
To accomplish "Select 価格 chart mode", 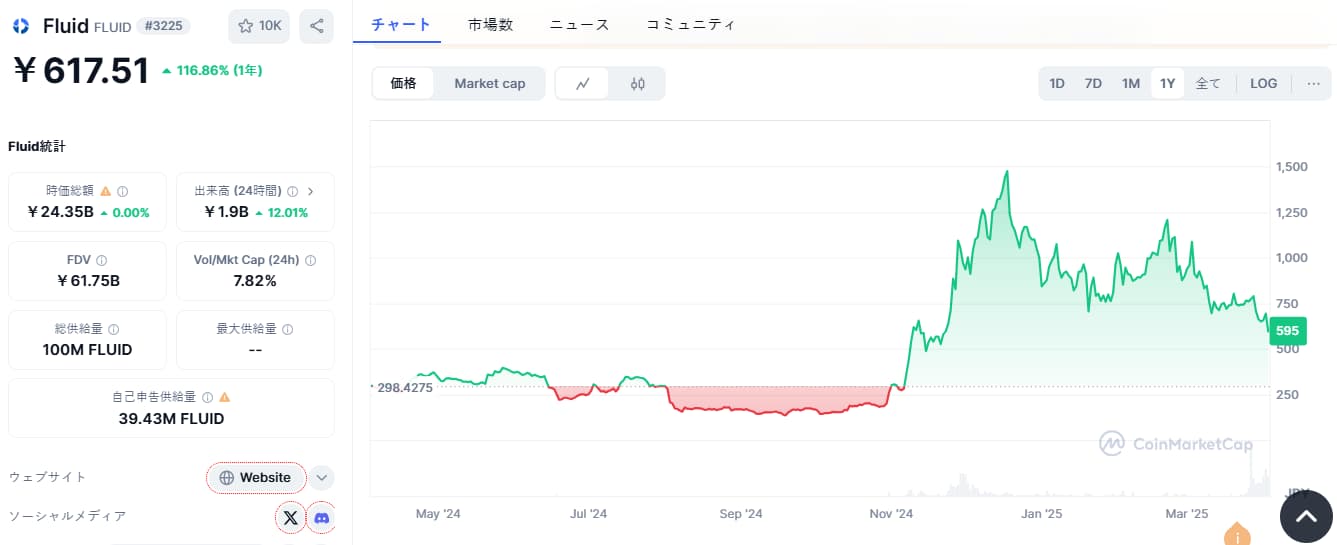I will 404,84.
